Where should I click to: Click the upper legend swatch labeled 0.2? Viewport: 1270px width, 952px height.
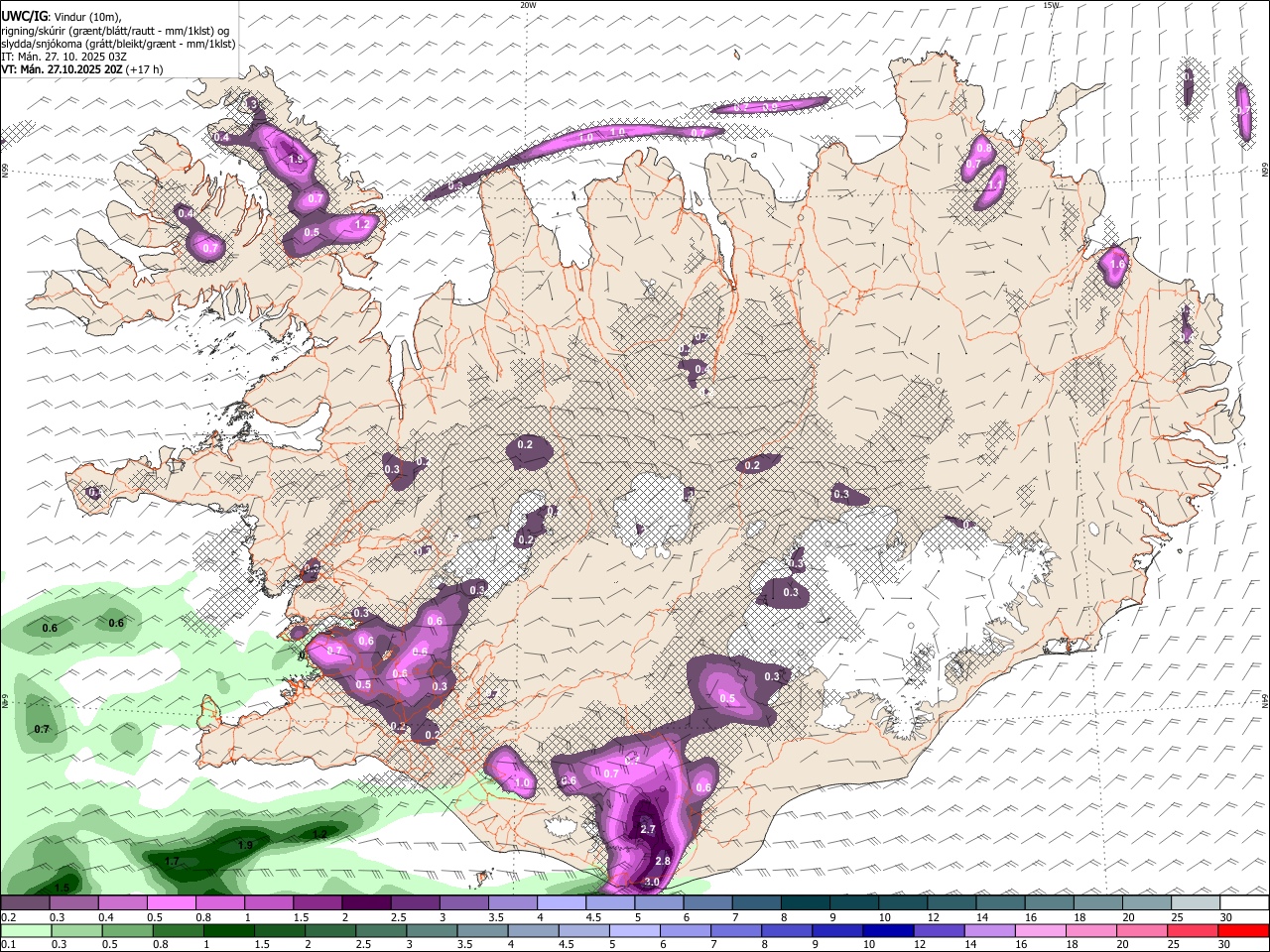25,903
